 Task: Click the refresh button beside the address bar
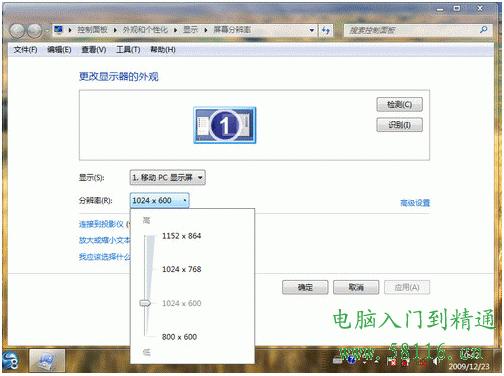click(x=326, y=30)
